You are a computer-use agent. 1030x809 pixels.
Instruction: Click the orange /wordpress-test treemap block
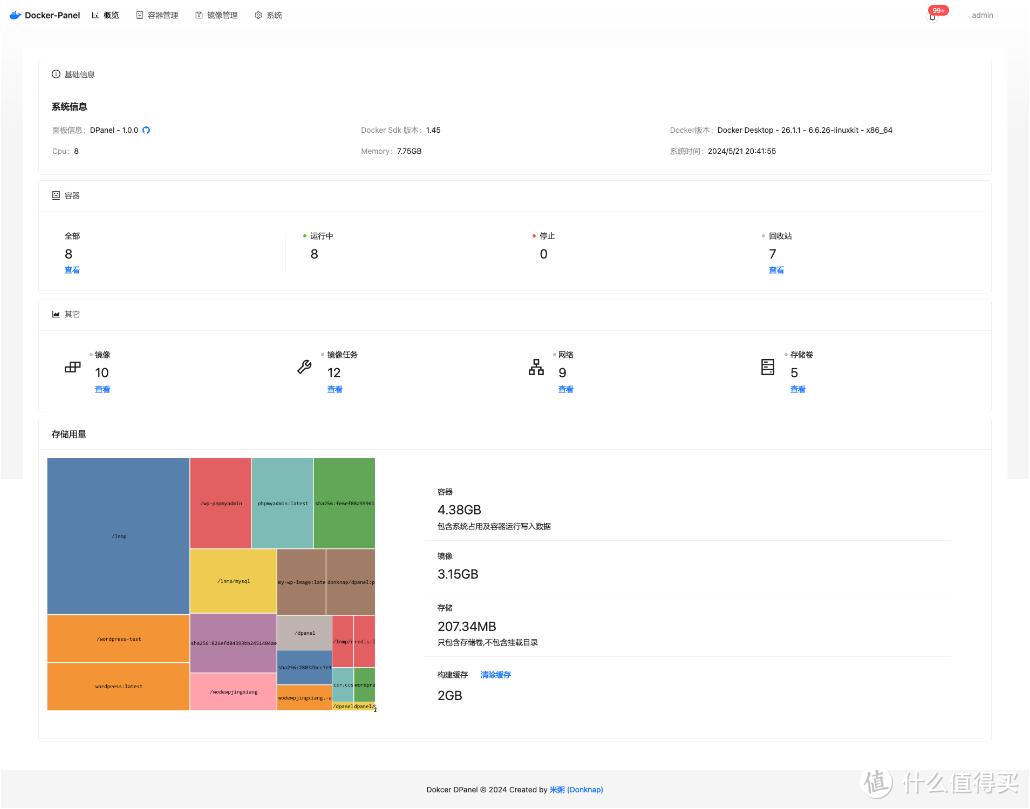coord(118,638)
